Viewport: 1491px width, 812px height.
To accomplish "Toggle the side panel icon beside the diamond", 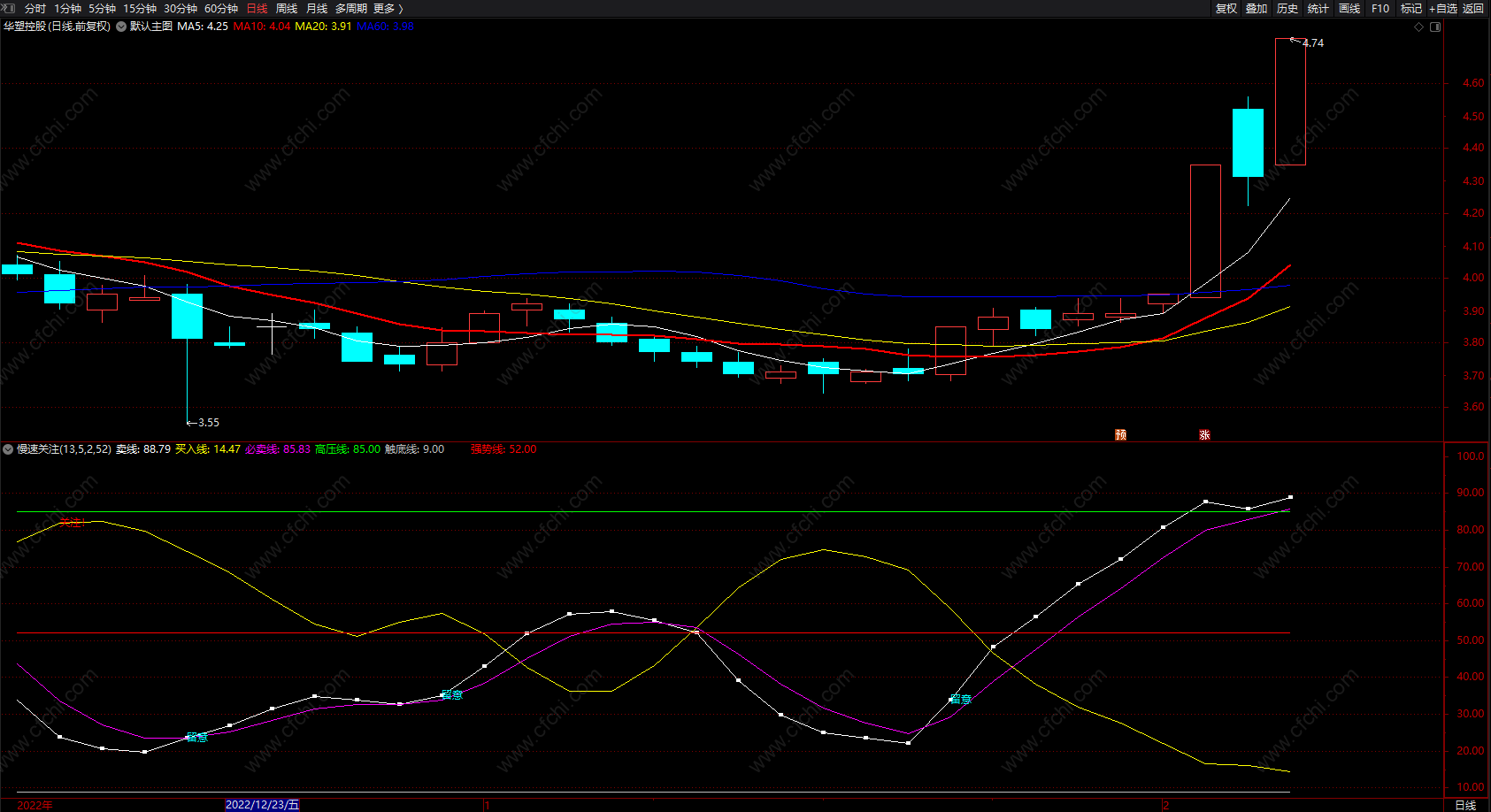I will point(1435,27).
